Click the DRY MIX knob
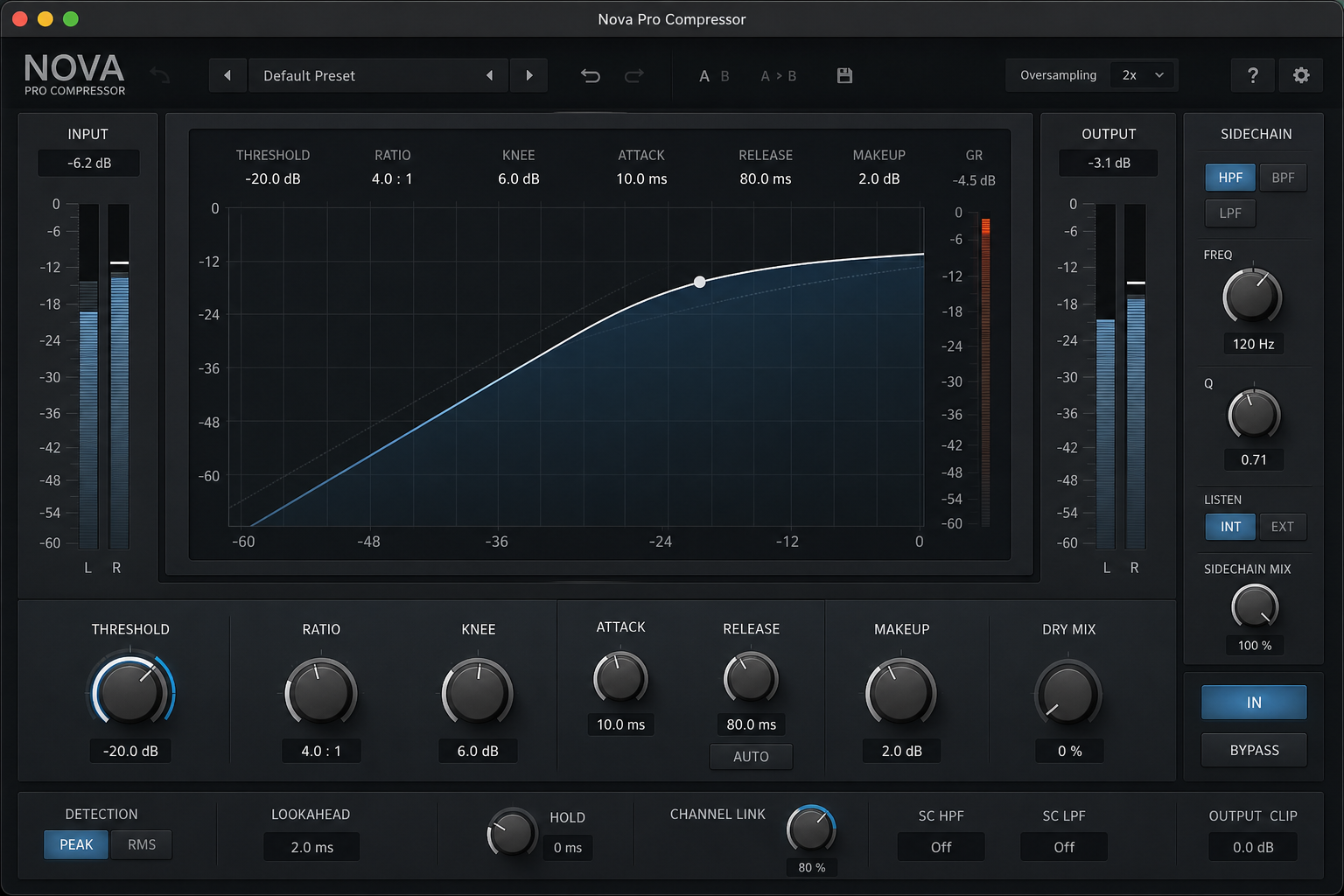Image resolution: width=1344 pixels, height=896 pixels. 1068,693
